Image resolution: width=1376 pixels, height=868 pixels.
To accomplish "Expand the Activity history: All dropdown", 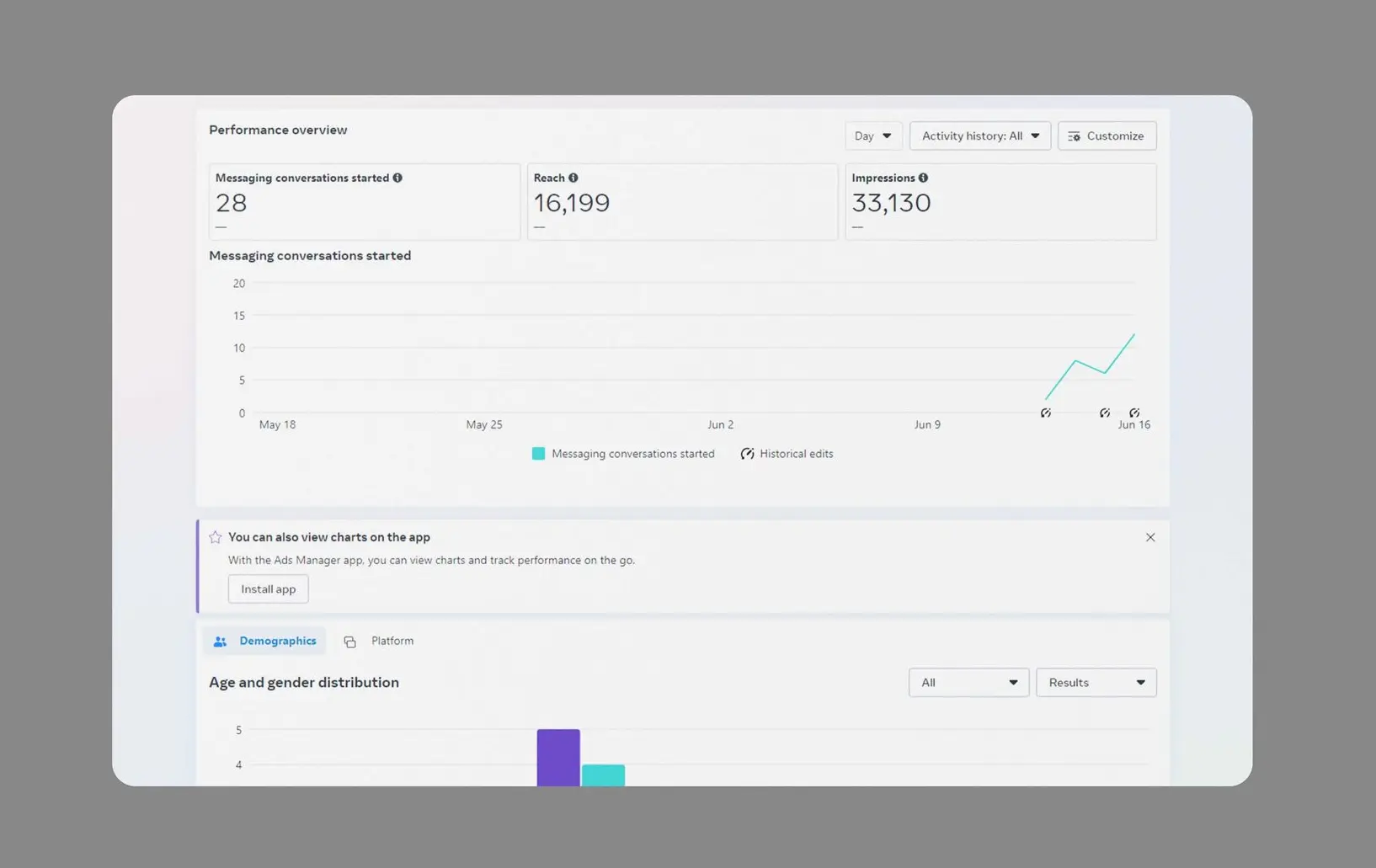I will 979,136.
